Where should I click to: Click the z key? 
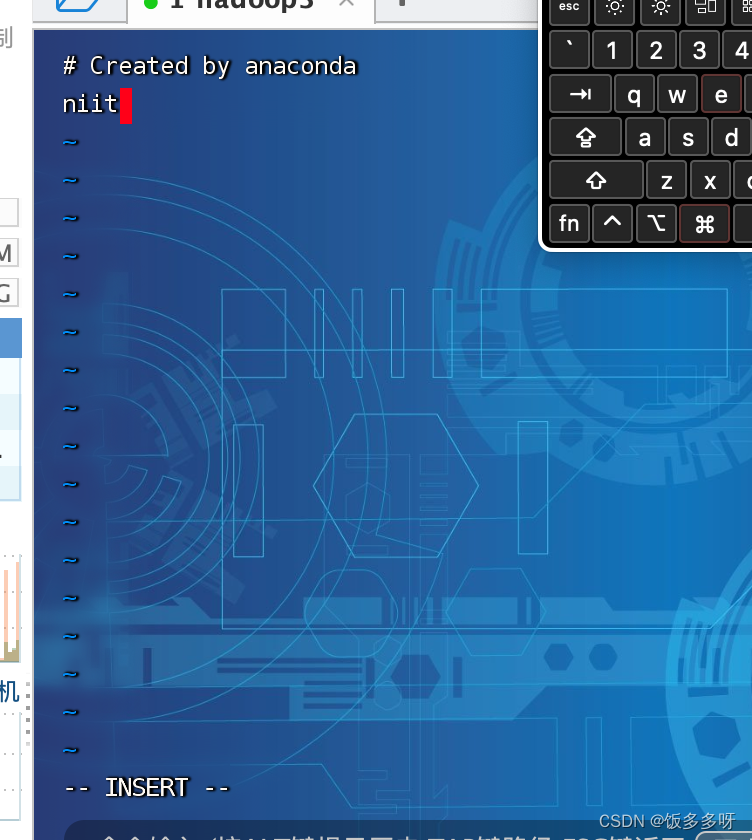[x=666, y=180]
